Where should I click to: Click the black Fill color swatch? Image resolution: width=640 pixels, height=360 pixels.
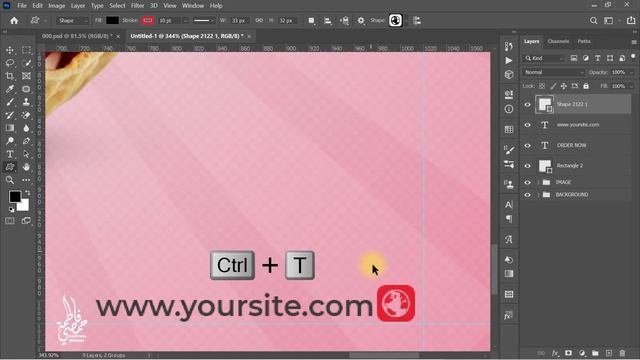pos(112,20)
